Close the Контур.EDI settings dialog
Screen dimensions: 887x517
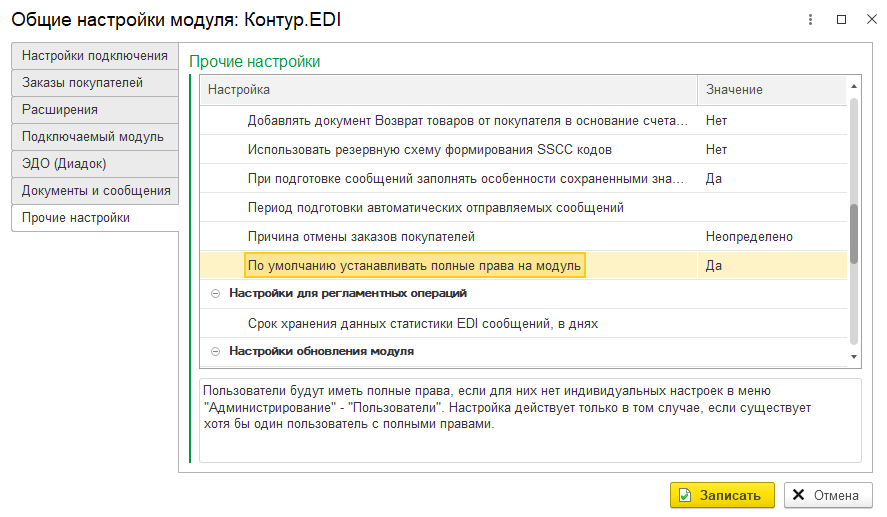872,19
